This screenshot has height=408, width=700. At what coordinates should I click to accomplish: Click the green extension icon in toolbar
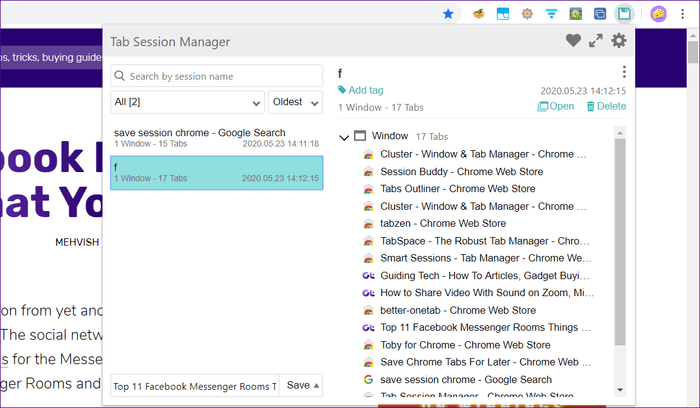click(x=575, y=14)
